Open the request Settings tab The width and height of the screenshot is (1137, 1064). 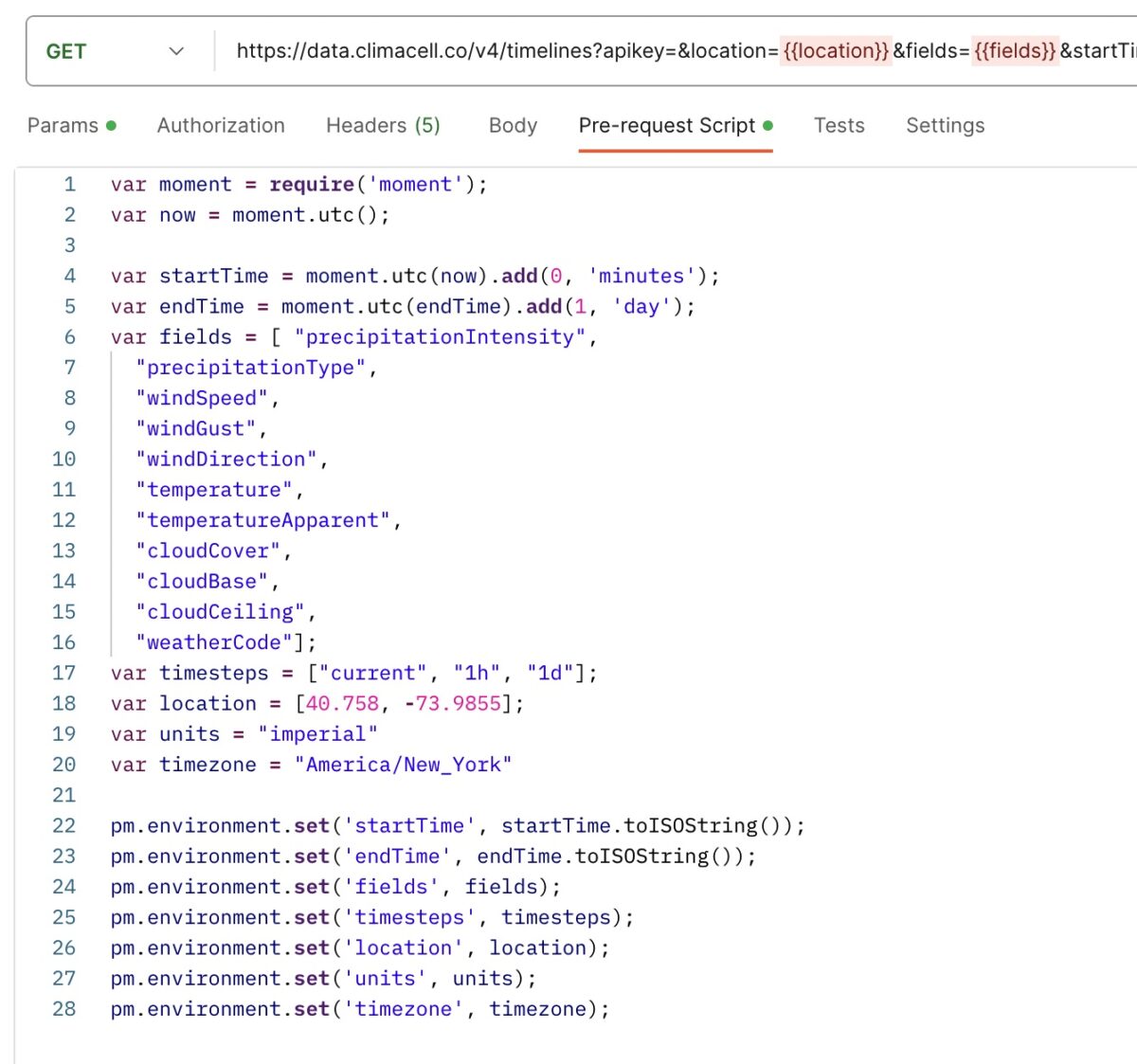tap(944, 124)
